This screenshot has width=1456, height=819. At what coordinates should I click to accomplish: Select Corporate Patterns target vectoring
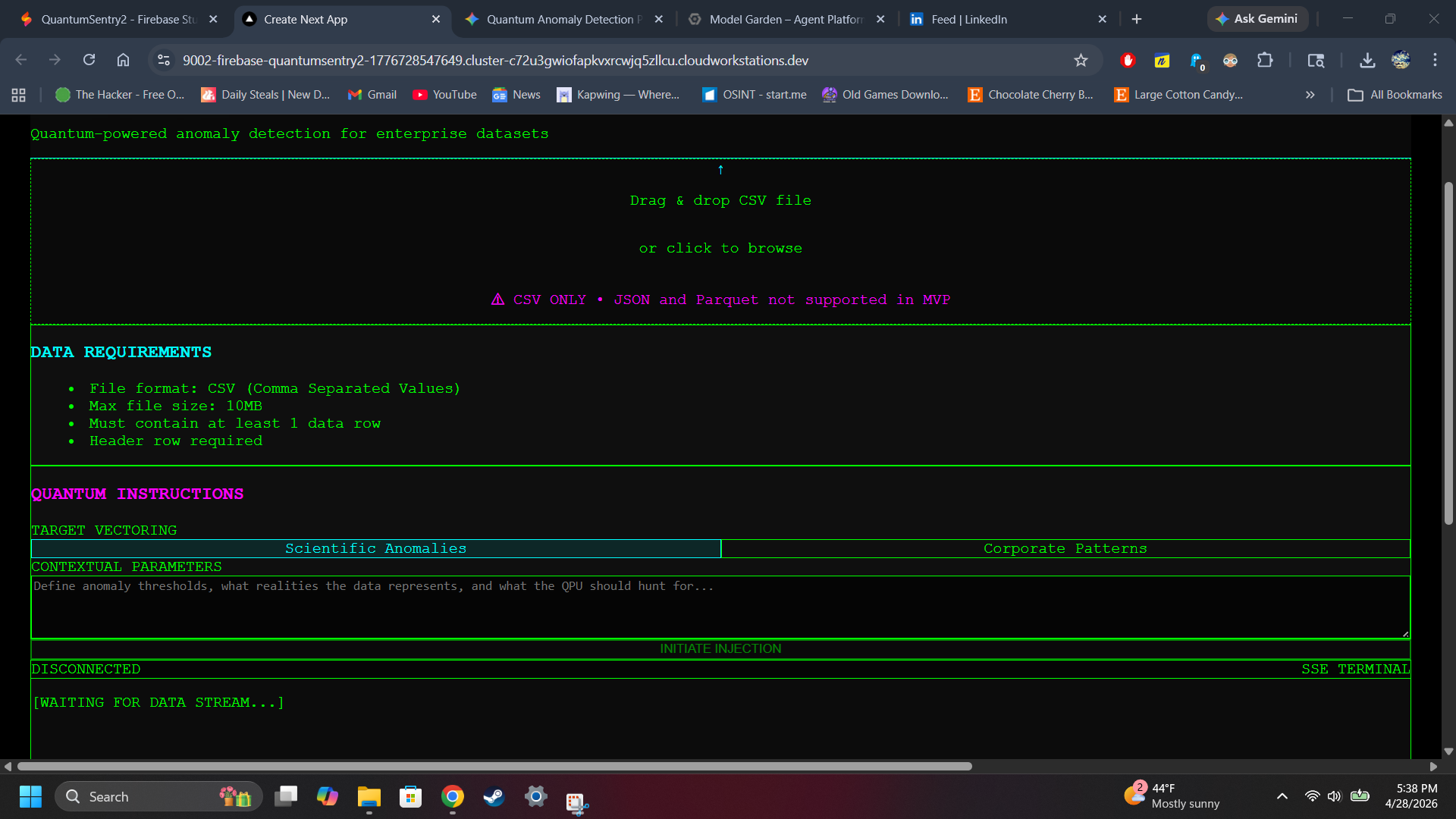(x=1065, y=548)
